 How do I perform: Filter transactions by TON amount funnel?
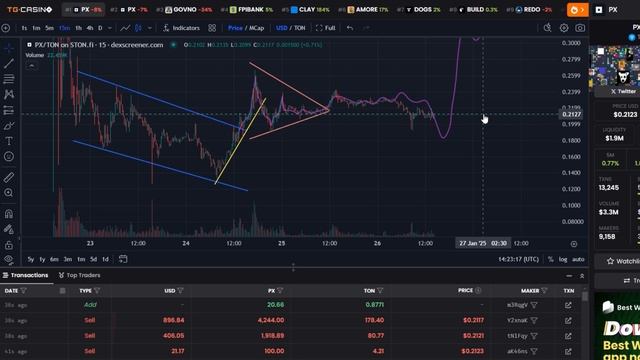[x=380, y=291]
